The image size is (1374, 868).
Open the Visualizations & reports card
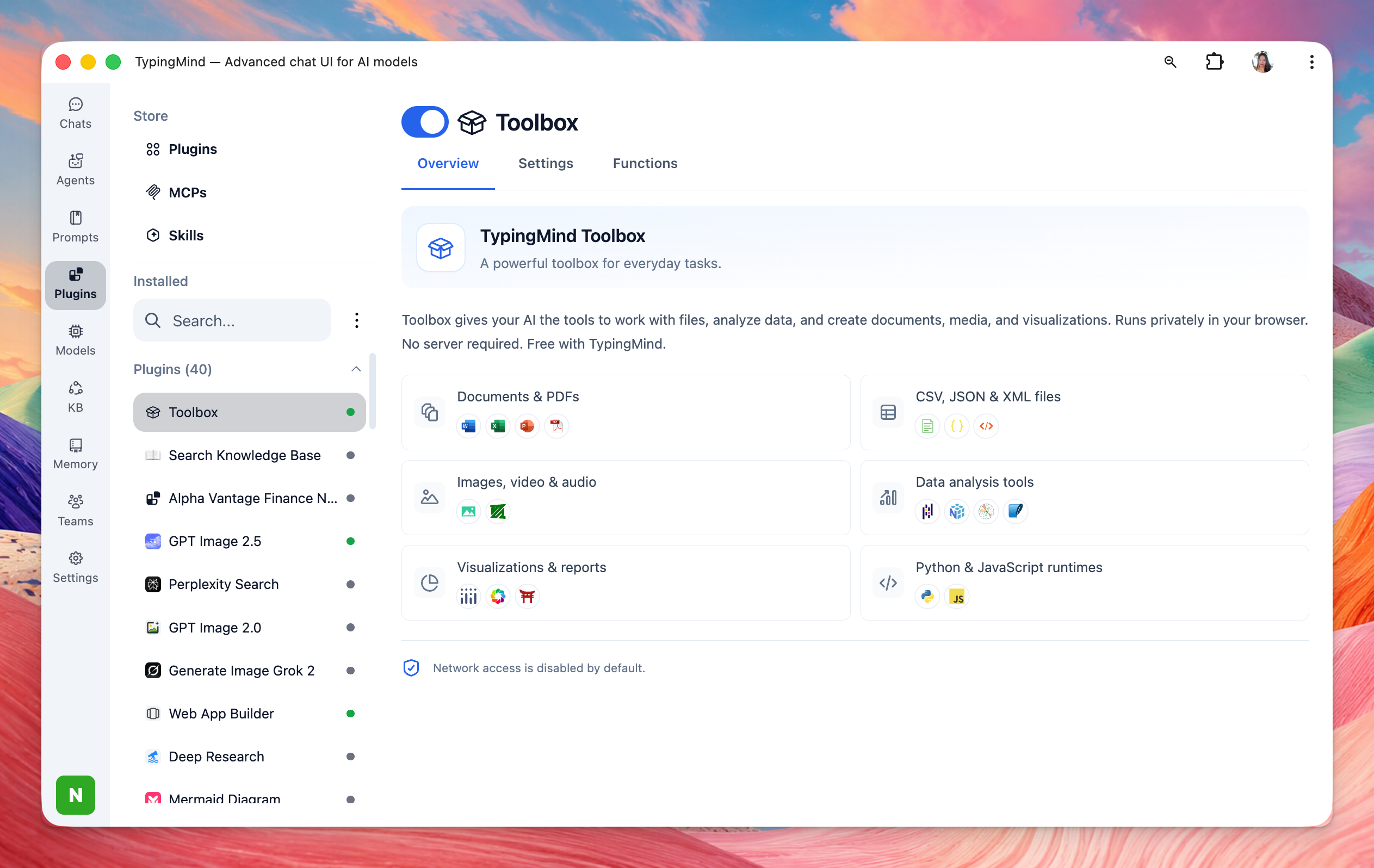pyautogui.click(x=626, y=583)
